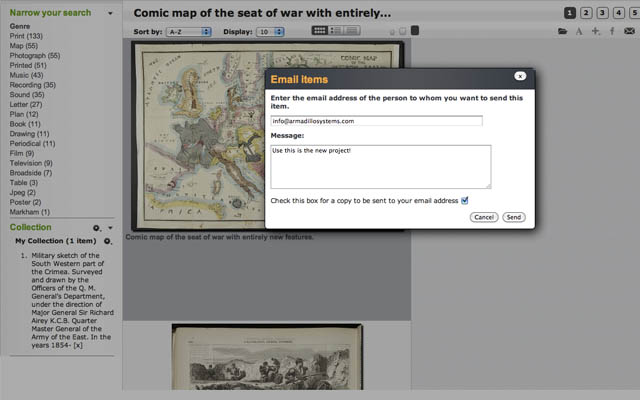This screenshot has height=400, width=640.
Task: Filter by genre Sound (35)
Action: (27, 95)
